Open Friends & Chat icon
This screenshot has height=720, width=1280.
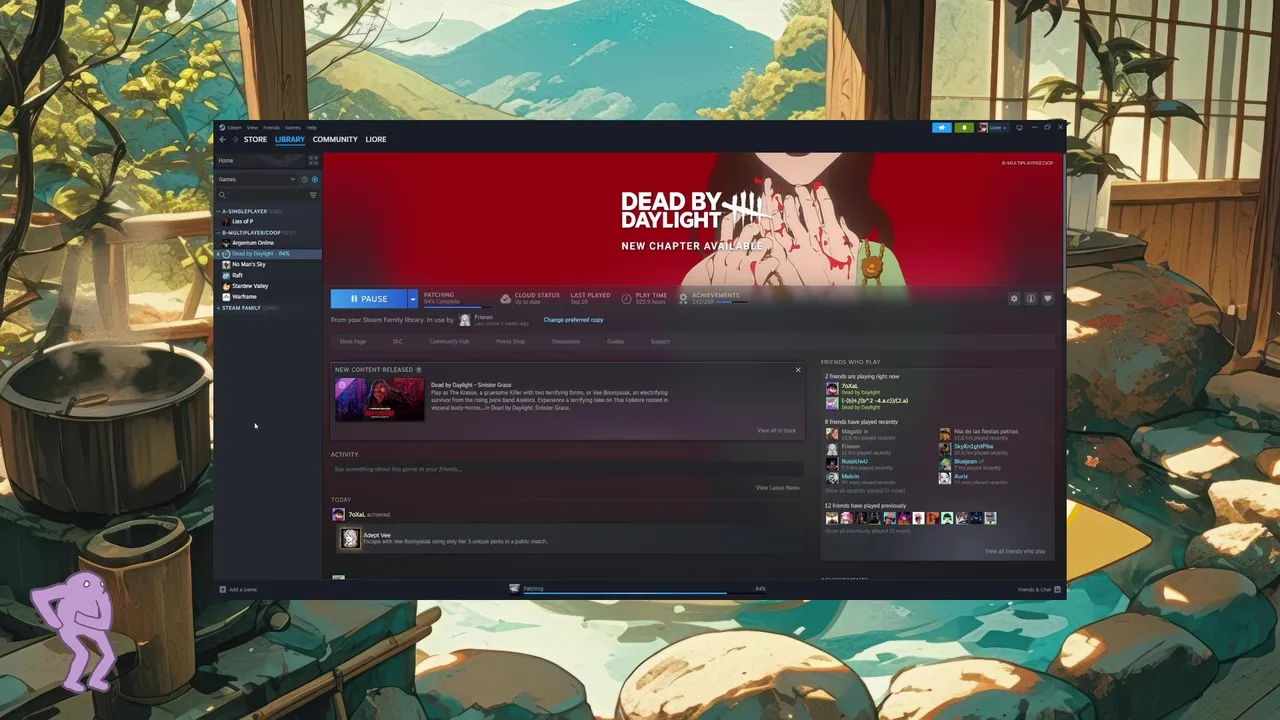click(x=1058, y=589)
